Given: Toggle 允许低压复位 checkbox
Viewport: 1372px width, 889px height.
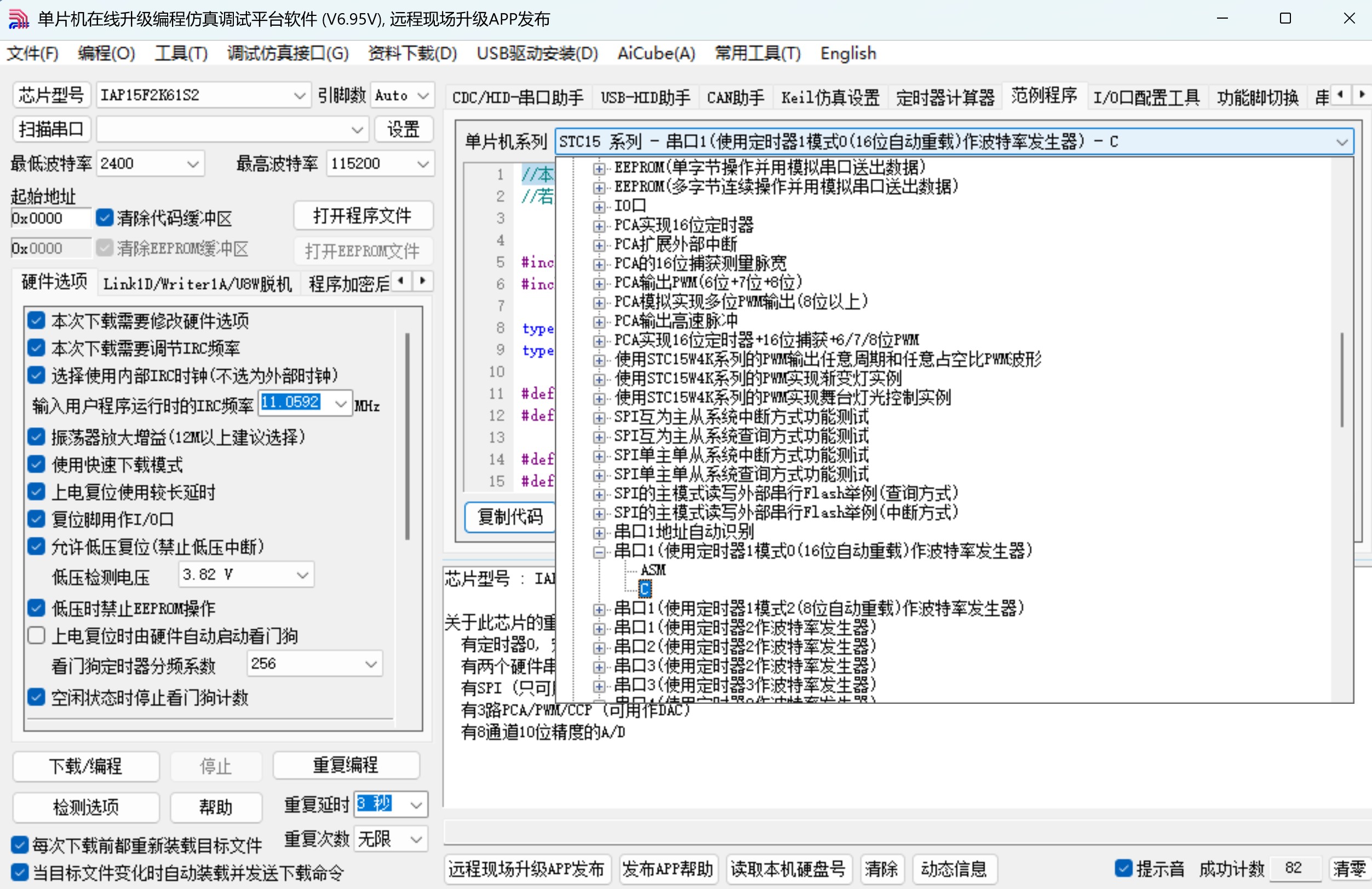Looking at the screenshot, I should pos(36,547).
